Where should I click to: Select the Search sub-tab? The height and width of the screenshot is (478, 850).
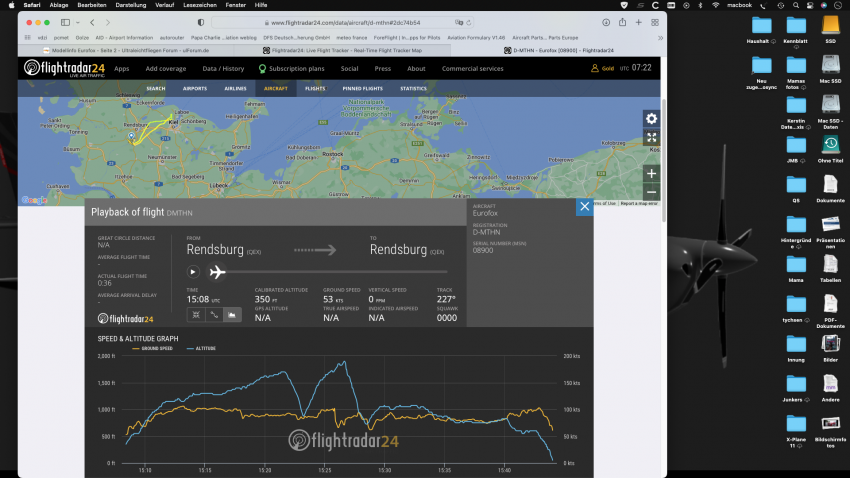[x=156, y=88]
